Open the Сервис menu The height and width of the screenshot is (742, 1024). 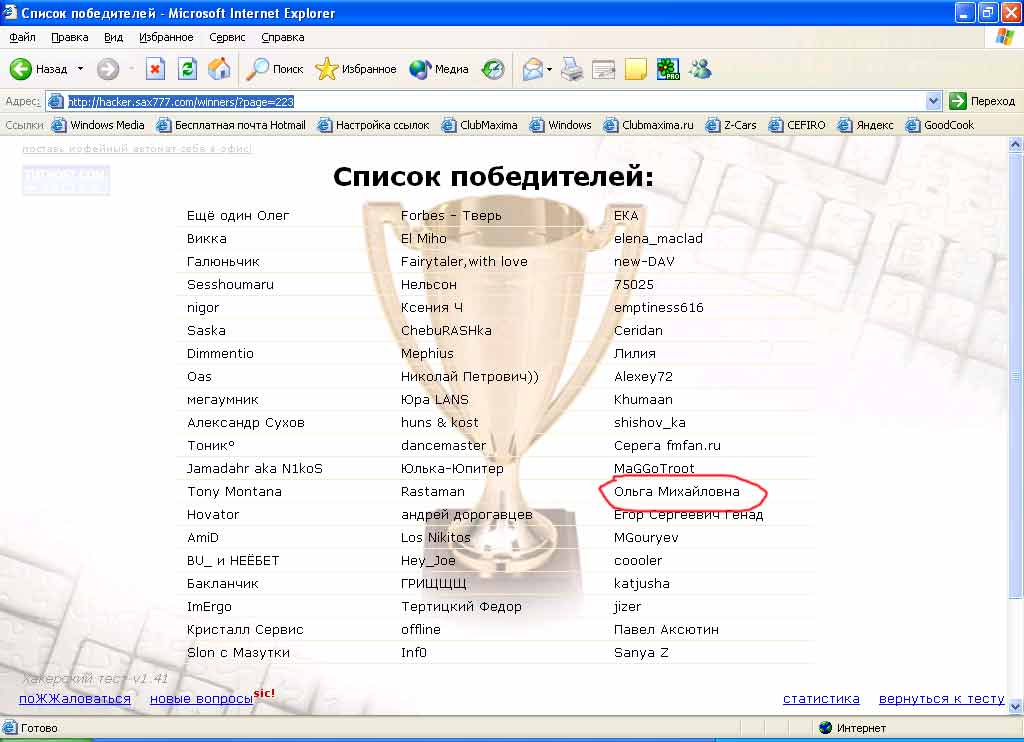(x=227, y=37)
